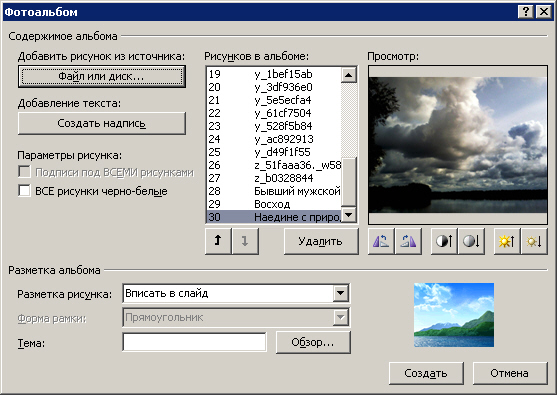Close the Фотоальбом dialog

pos(544,12)
